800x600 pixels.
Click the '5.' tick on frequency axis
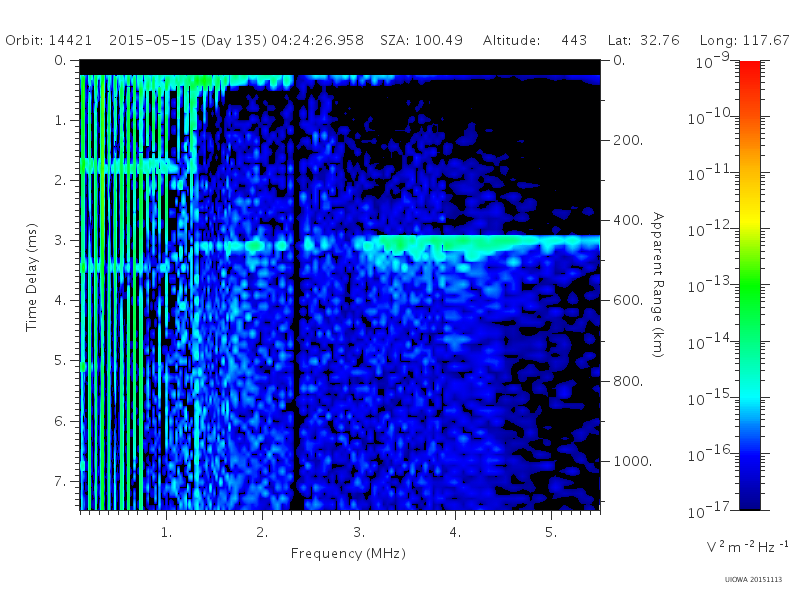551,533
